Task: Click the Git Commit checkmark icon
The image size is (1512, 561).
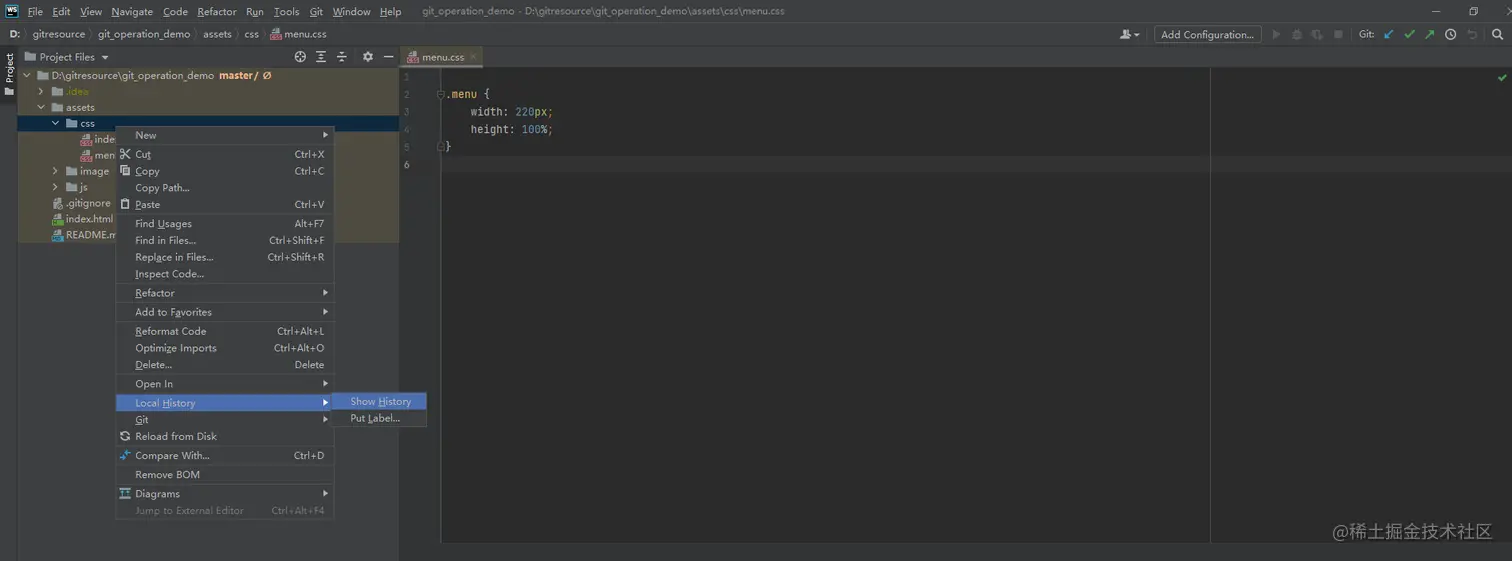Action: coord(1409,34)
